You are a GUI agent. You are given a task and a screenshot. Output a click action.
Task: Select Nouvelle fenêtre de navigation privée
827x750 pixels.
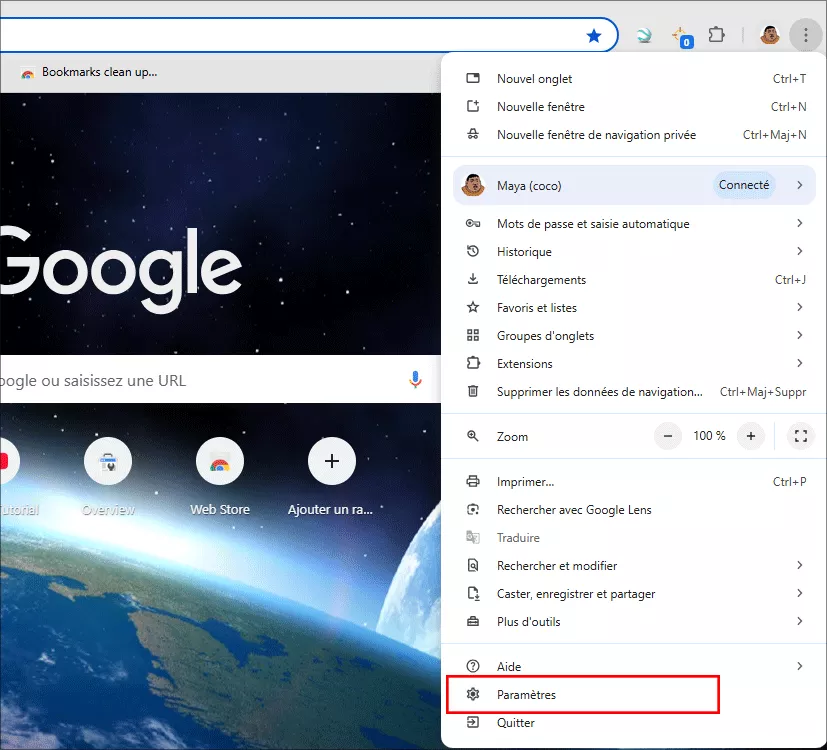(x=596, y=135)
